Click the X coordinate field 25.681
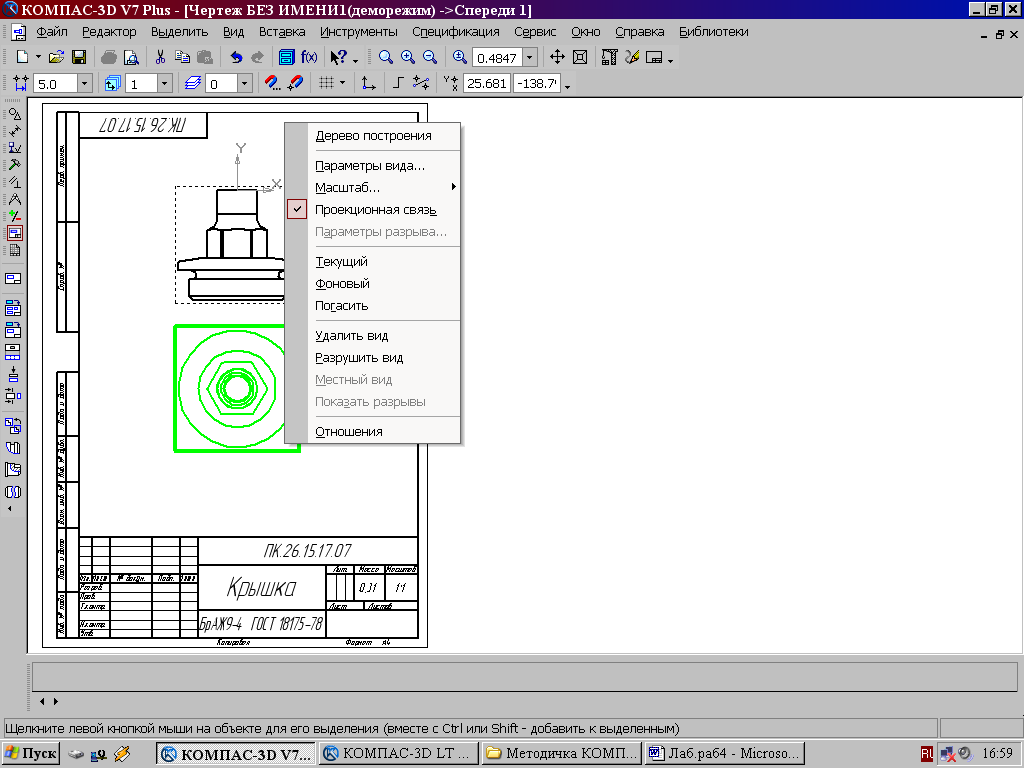The height and width of the screenshot is (768, 1024). click(487, 84)
